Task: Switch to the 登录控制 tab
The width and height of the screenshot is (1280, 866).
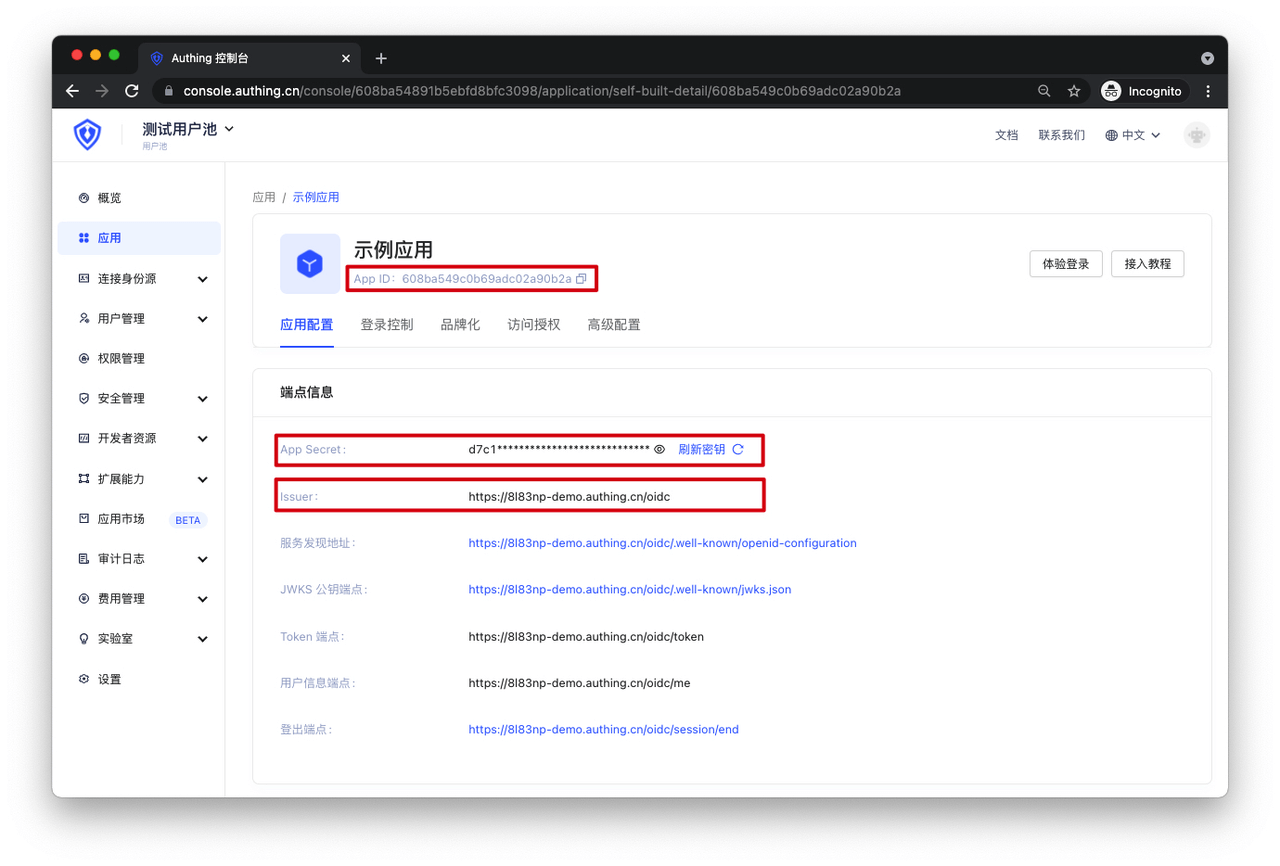Action: point(386,325)
